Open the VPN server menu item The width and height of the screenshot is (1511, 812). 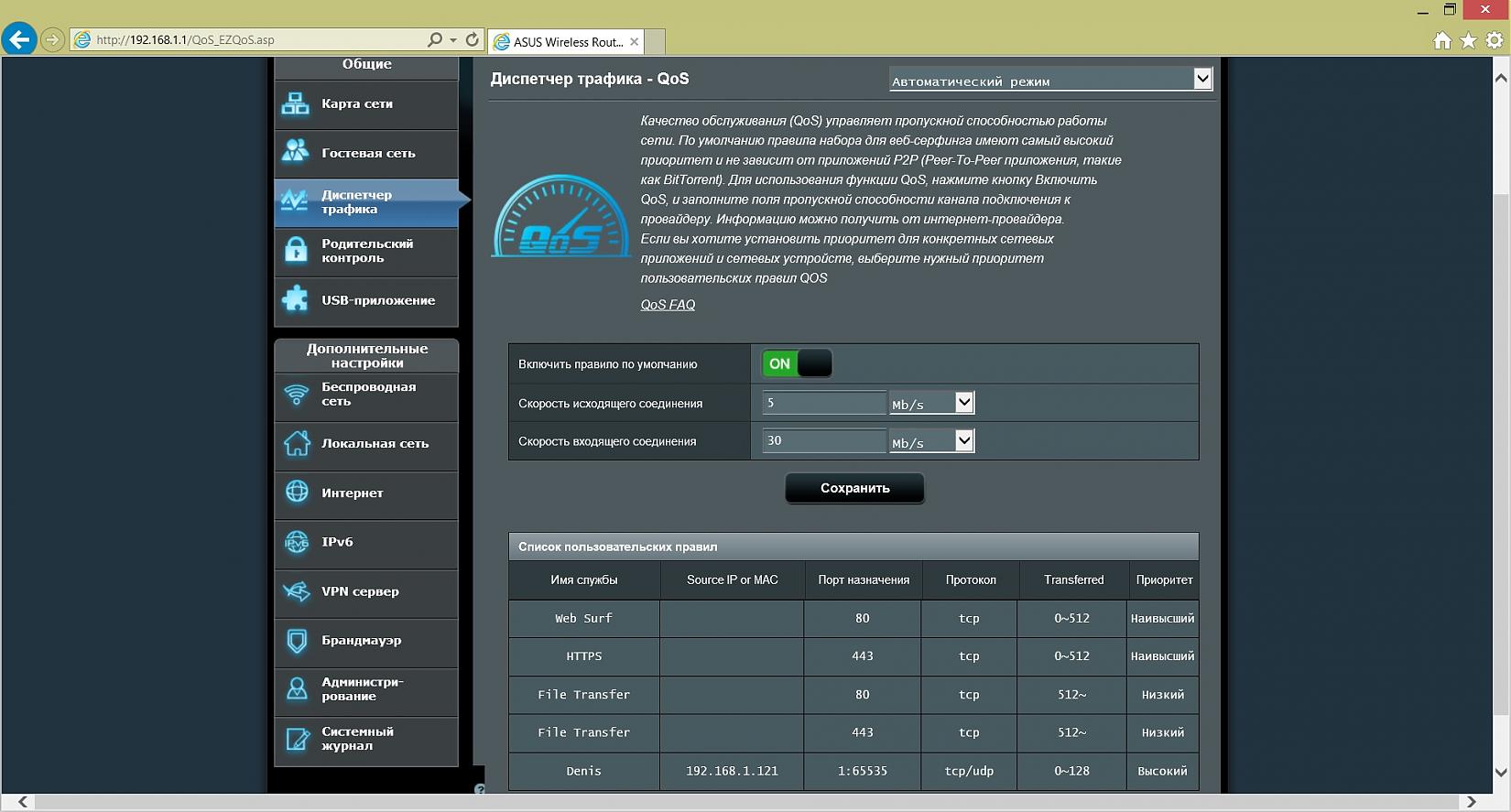(x=360, y=591)
